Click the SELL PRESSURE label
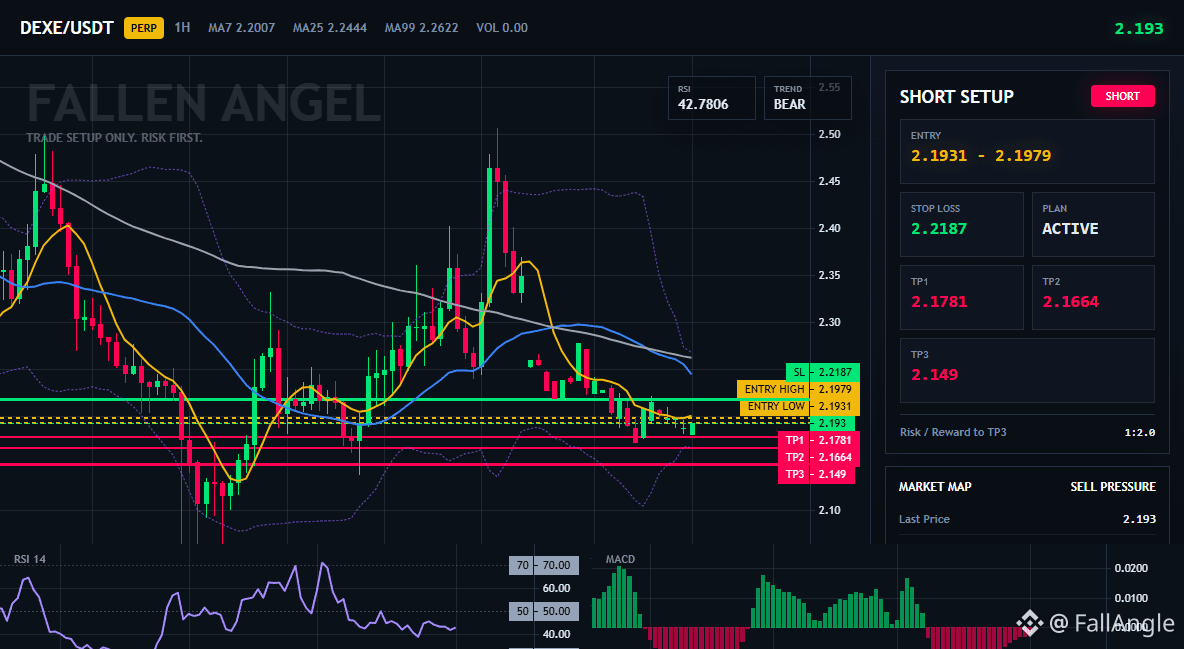The height and width of the screenshot is (649, 1184). (1113, 487)
